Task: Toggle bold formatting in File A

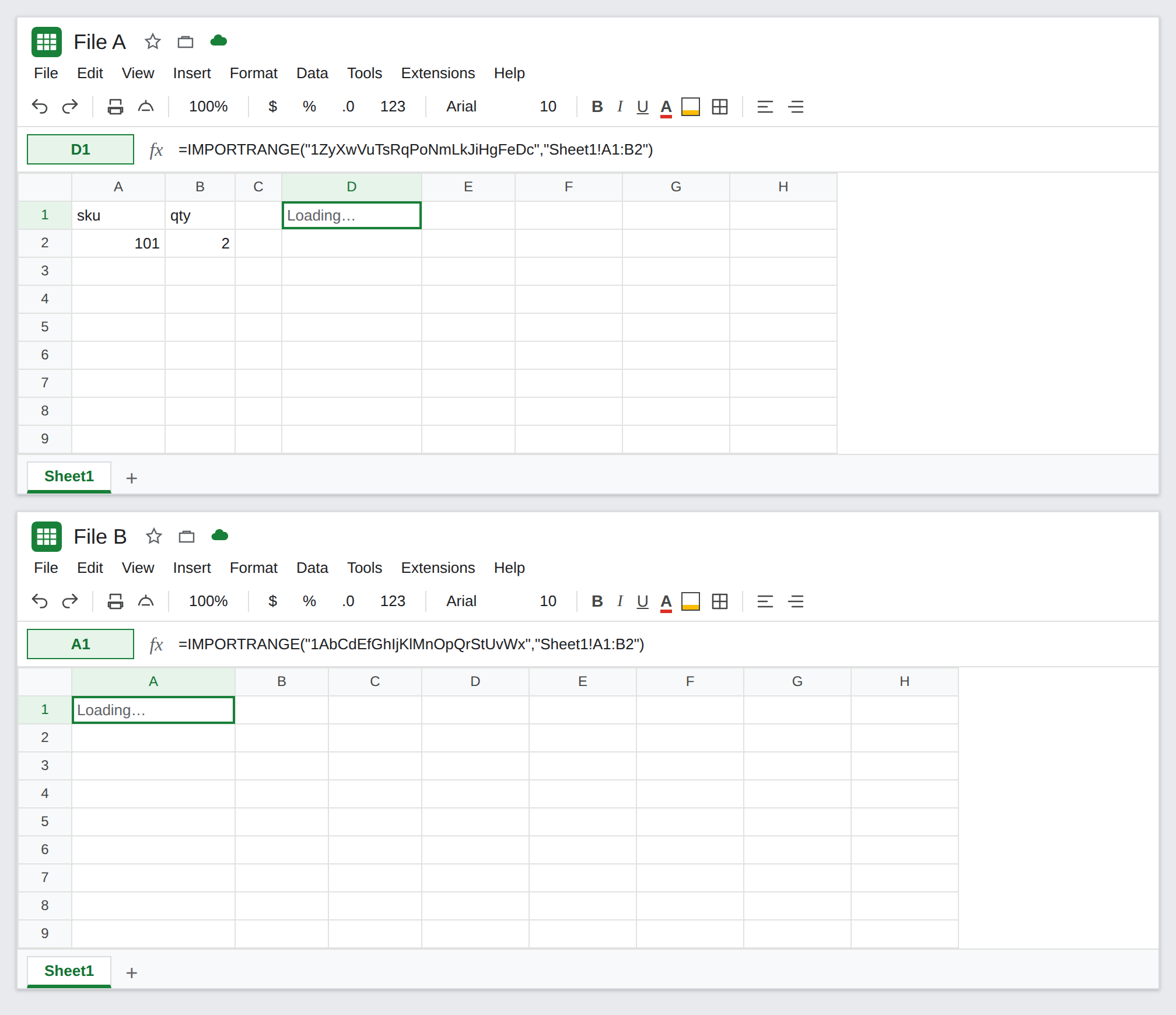Action: [597, 107]
